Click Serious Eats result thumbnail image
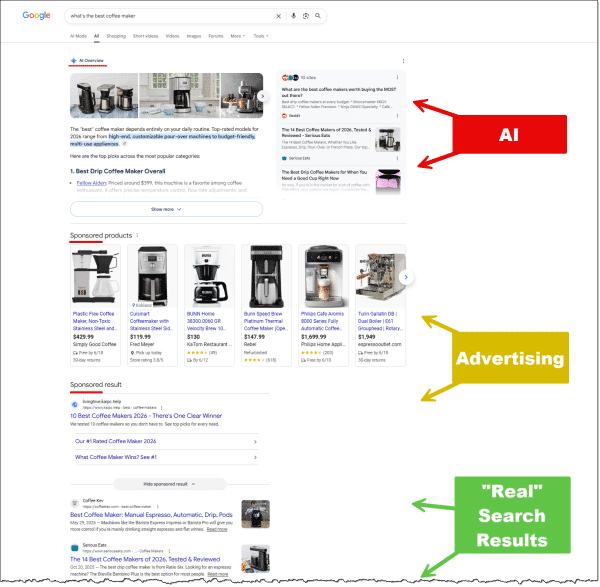Screen dimensions: 600x587 [256, 559]
